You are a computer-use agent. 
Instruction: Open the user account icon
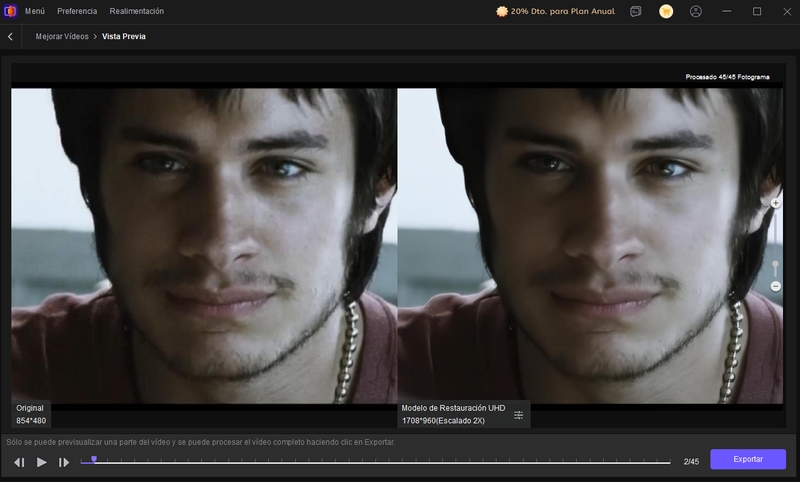696,11
